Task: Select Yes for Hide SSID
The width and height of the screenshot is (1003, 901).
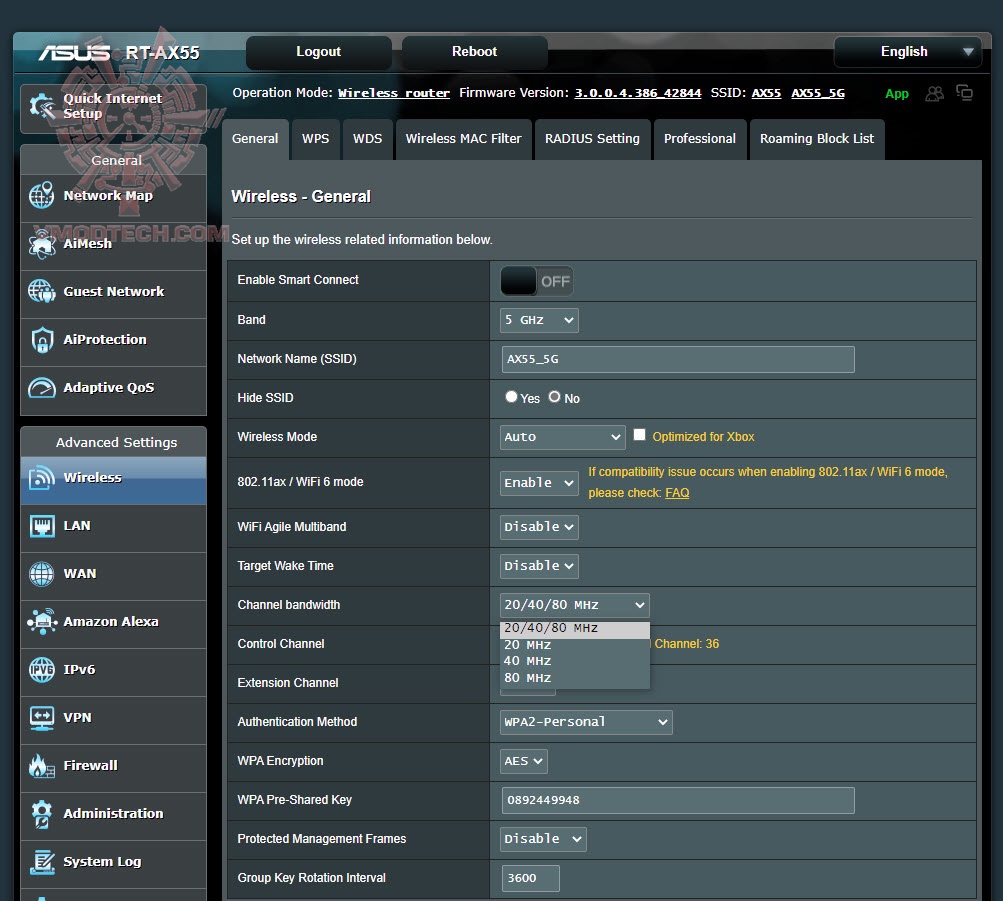Action: click(510, 396)
